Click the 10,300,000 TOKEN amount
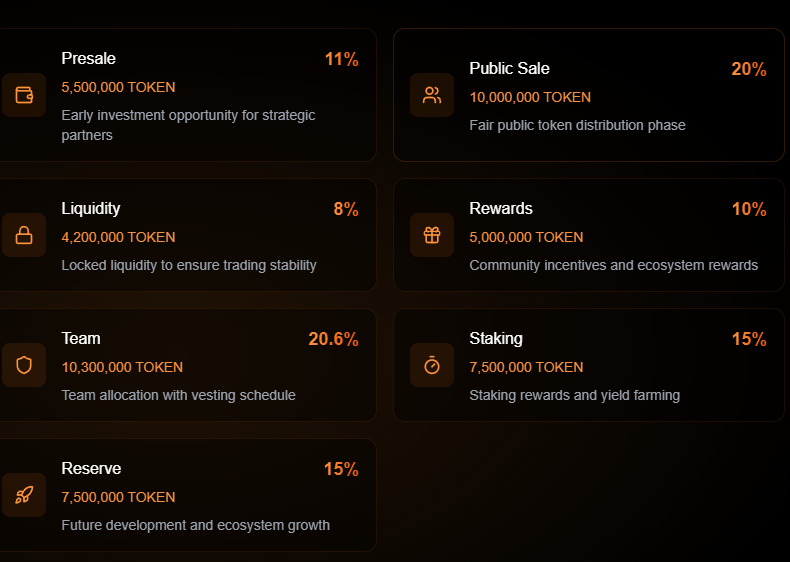This screenshot has width=790, height=562. 122,367
